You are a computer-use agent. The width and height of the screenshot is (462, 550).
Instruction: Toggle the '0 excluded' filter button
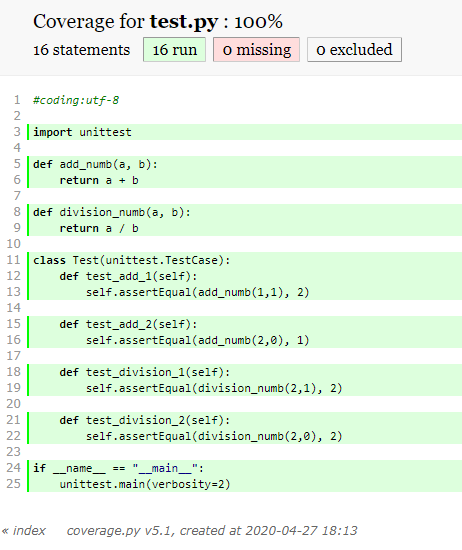pyautogui.click(x=354, y=50)
